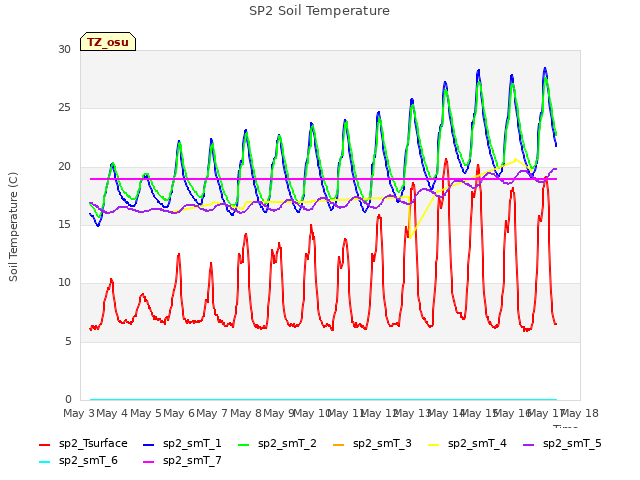Click the Soil Temperature (C) axis label
The image size is (640, 480).
(x=13, y=227)
